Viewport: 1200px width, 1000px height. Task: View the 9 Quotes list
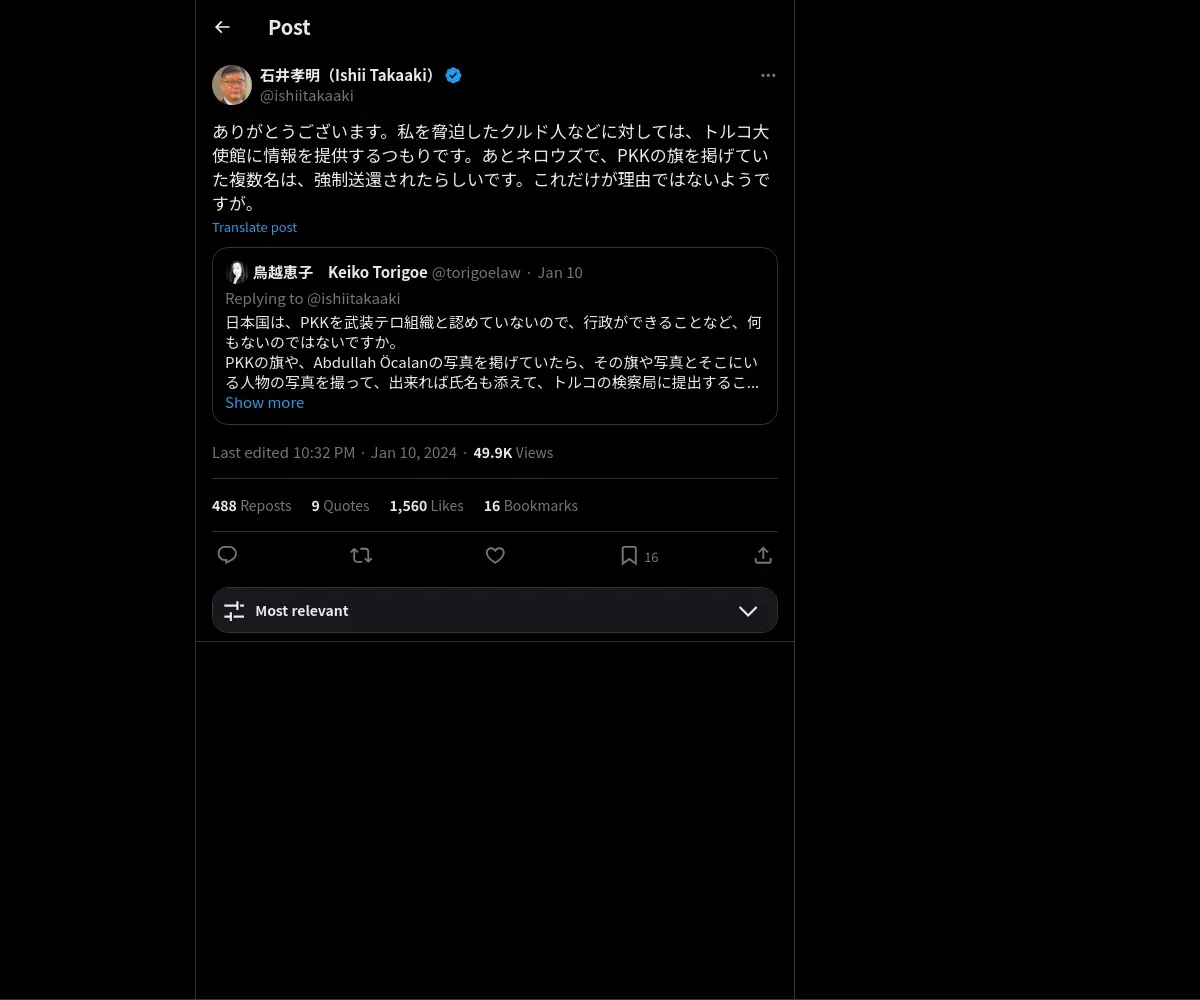coord(340,506)
